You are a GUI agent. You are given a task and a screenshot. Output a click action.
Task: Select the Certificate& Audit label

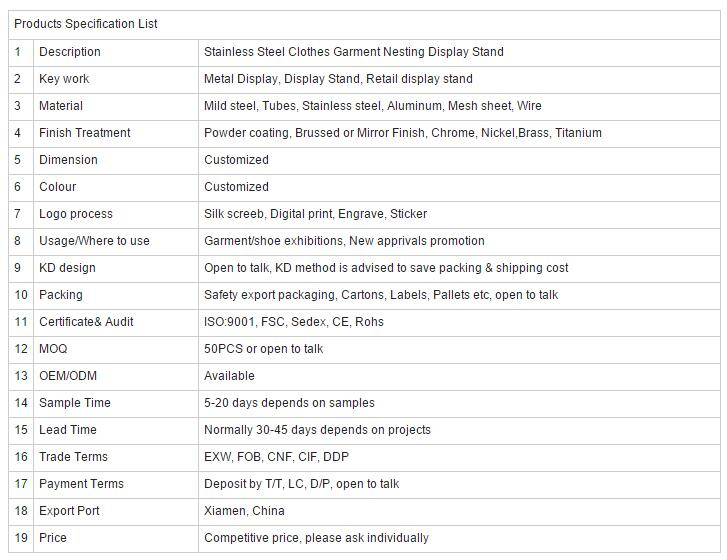coord(86,322)
